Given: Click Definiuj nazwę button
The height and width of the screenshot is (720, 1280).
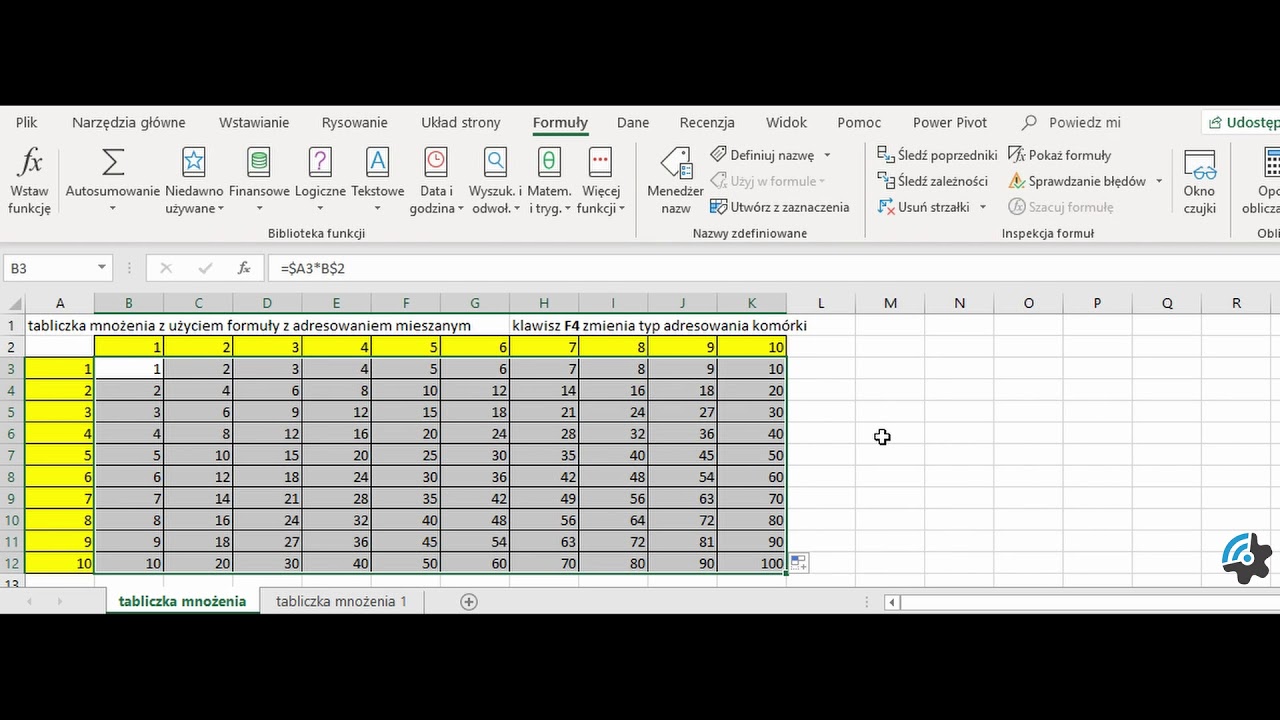Looking at the screenshot, I should pos(763,155).
